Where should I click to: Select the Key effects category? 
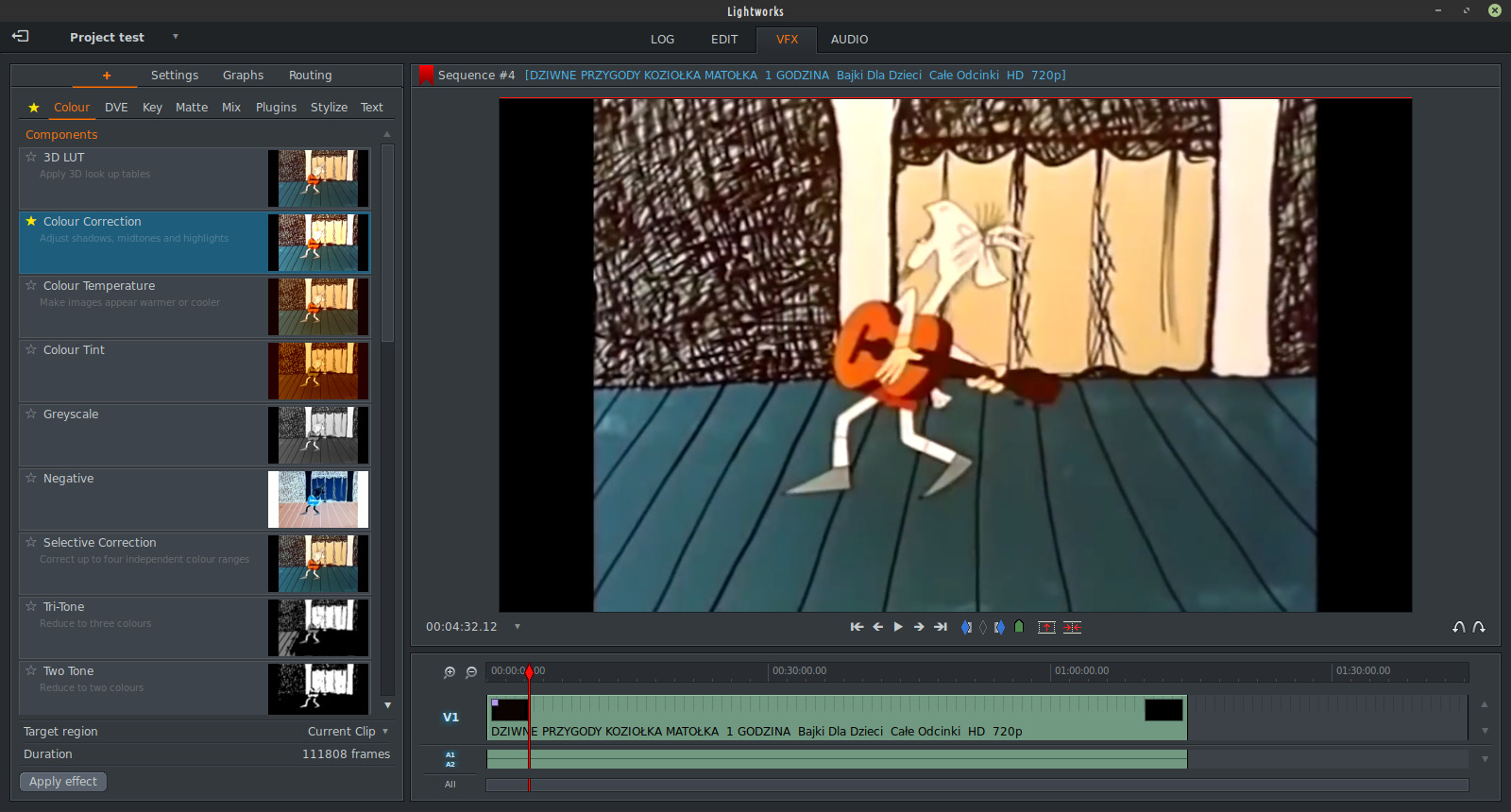point(152,108)
